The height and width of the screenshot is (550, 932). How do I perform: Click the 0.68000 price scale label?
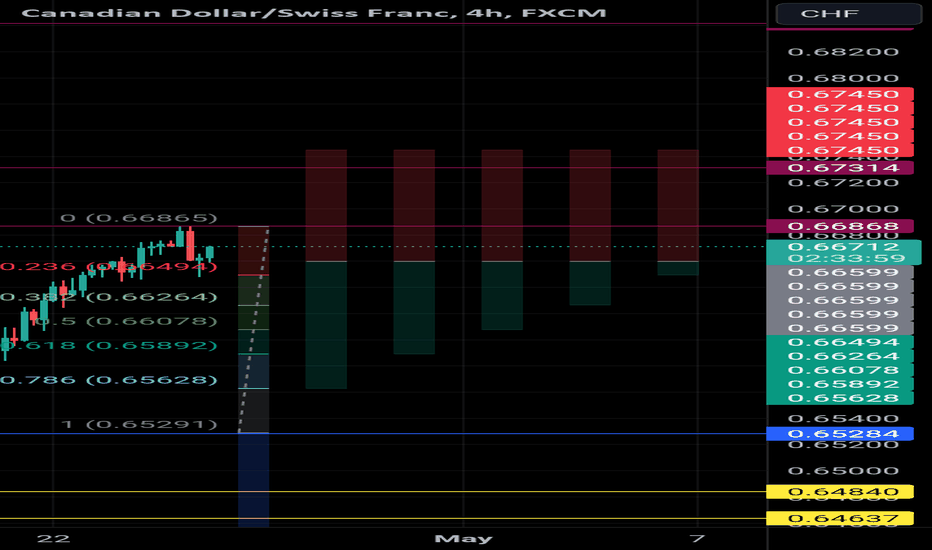pyautogui.click(x=843, y=78)
